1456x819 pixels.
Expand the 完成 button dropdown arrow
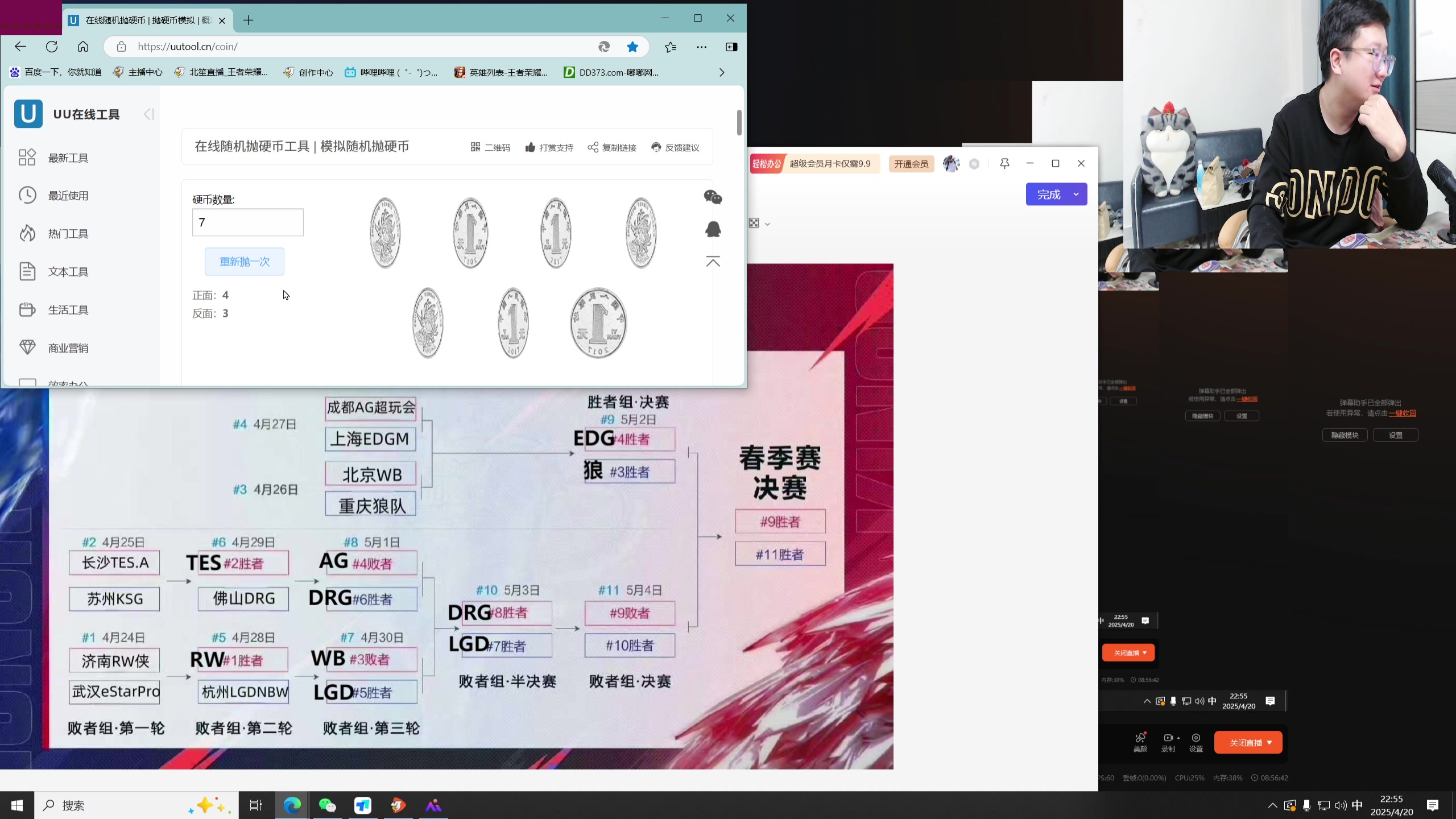coord(1076,195)
